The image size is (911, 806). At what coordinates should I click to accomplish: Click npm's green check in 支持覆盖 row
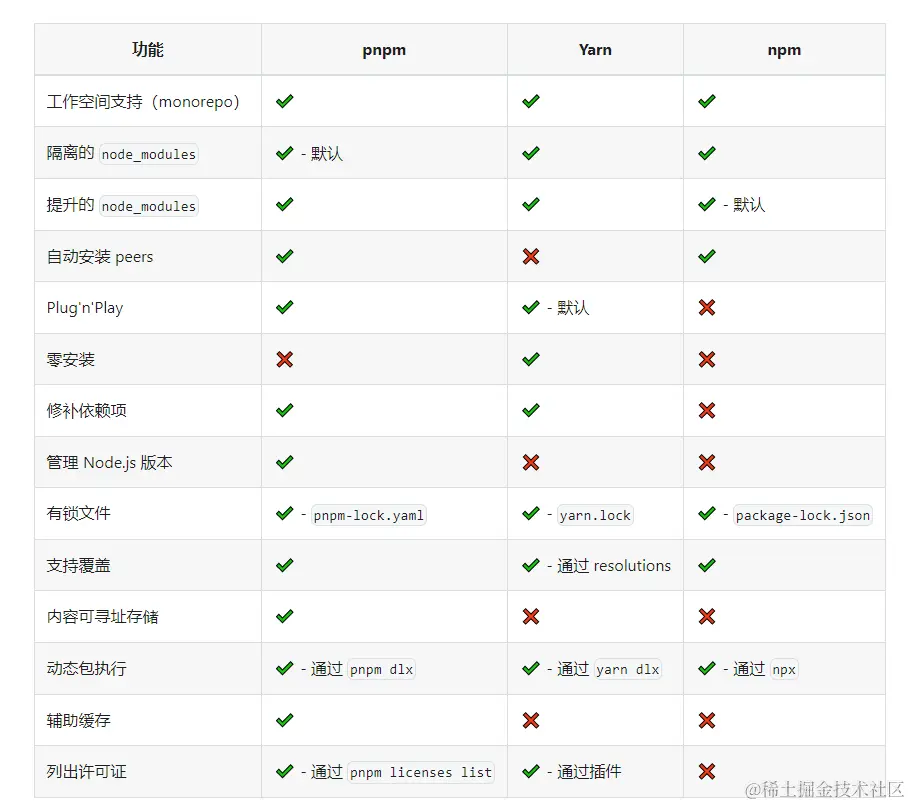(x=707, y=565)
